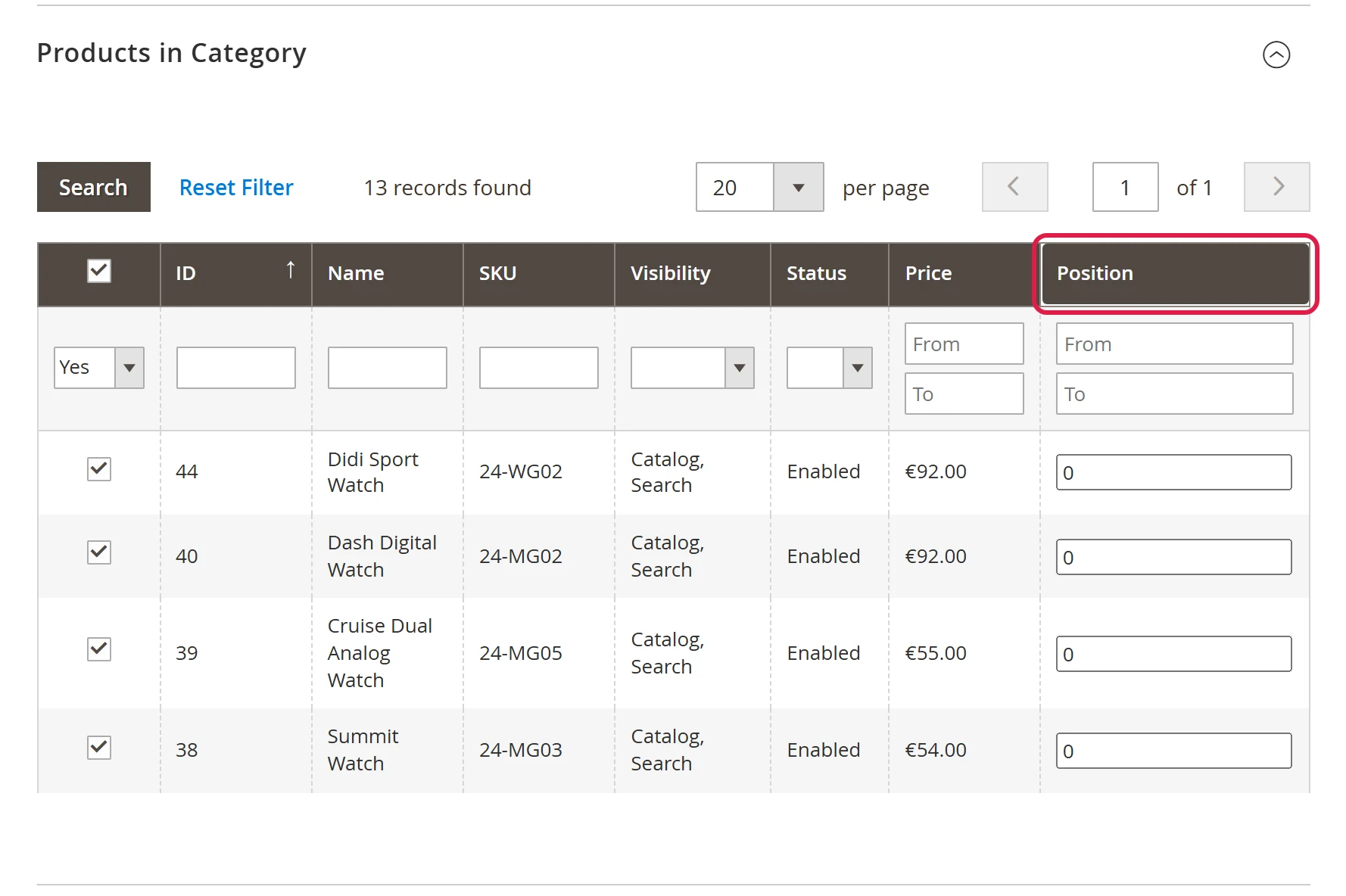Image resolution: width=1346 pixels, height=896 pixels.
Task: Edit position field for Didi Sport Watch
Action: (x=1174, y=472)
